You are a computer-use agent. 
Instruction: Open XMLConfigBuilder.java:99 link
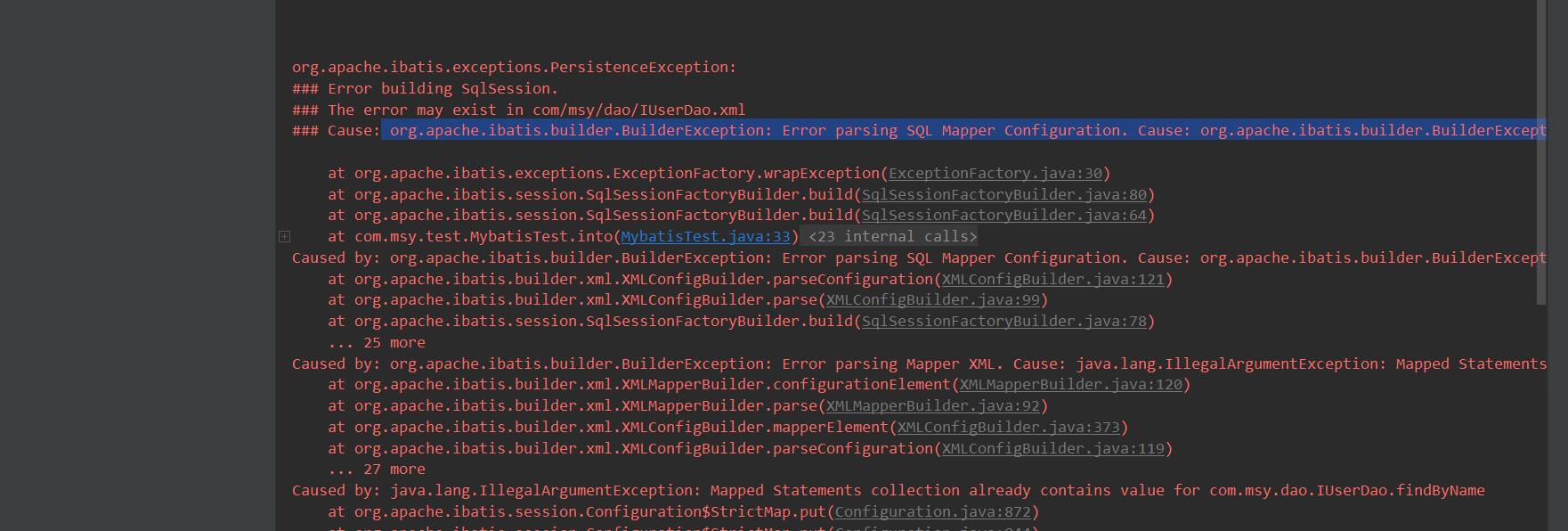point(933,299)
